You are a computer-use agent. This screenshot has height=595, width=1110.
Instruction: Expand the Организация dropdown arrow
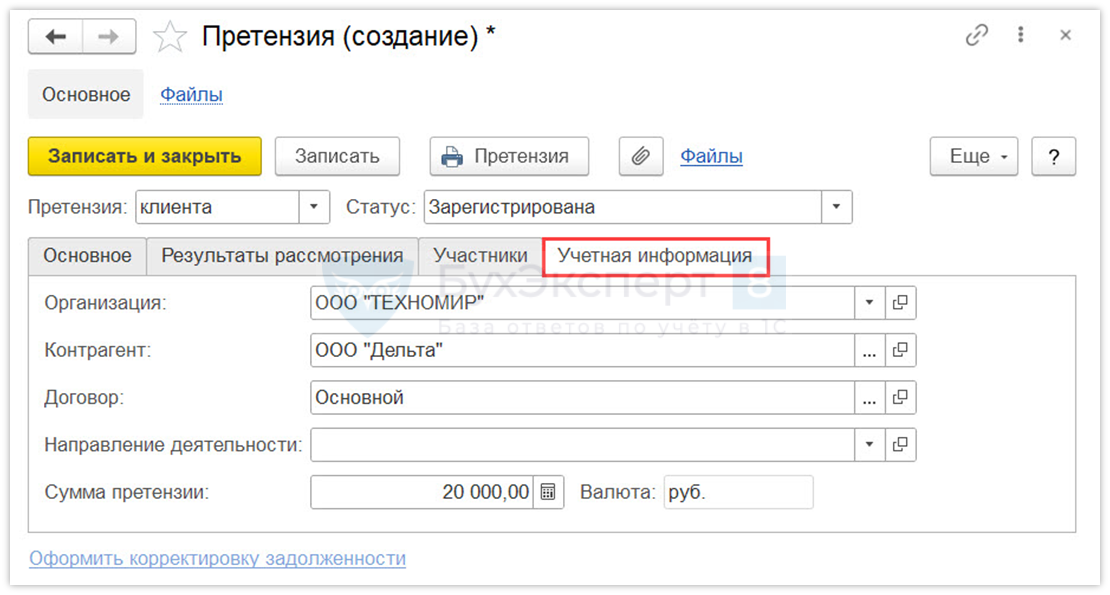pos(869,302)
